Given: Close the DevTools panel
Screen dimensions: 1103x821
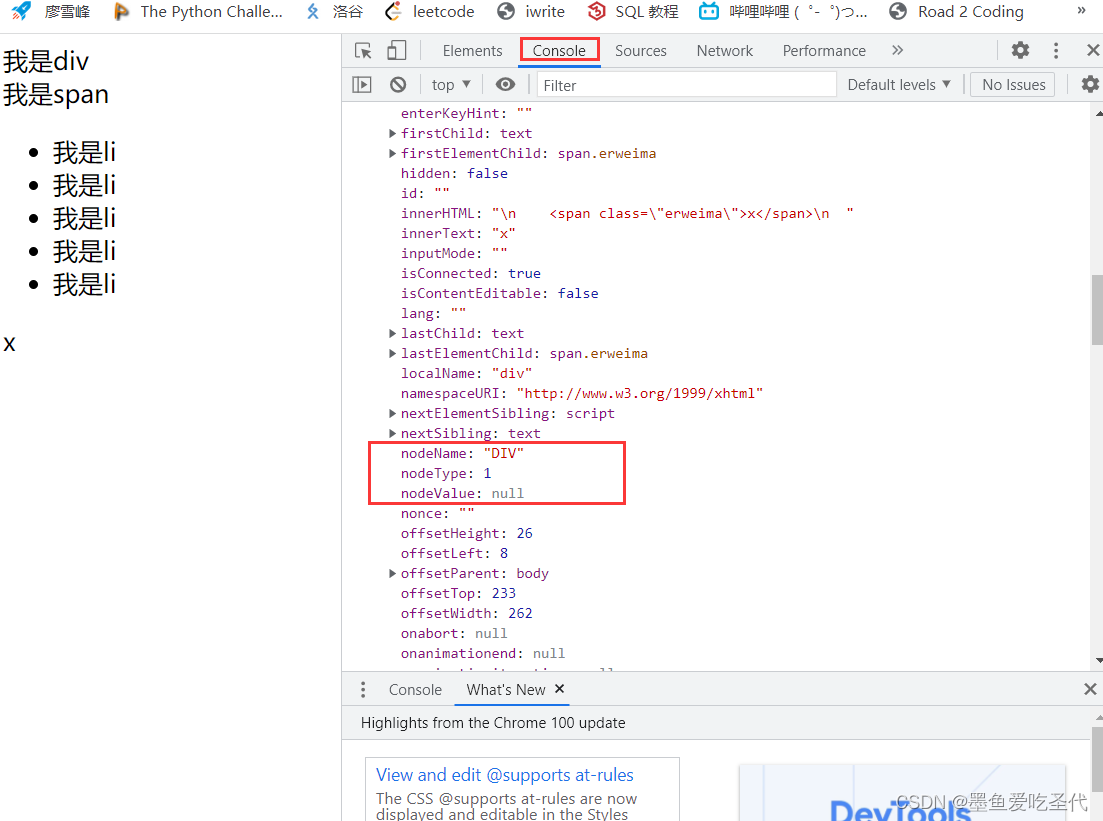Looking at the screenshot, I should click(x=1092, y=50).
